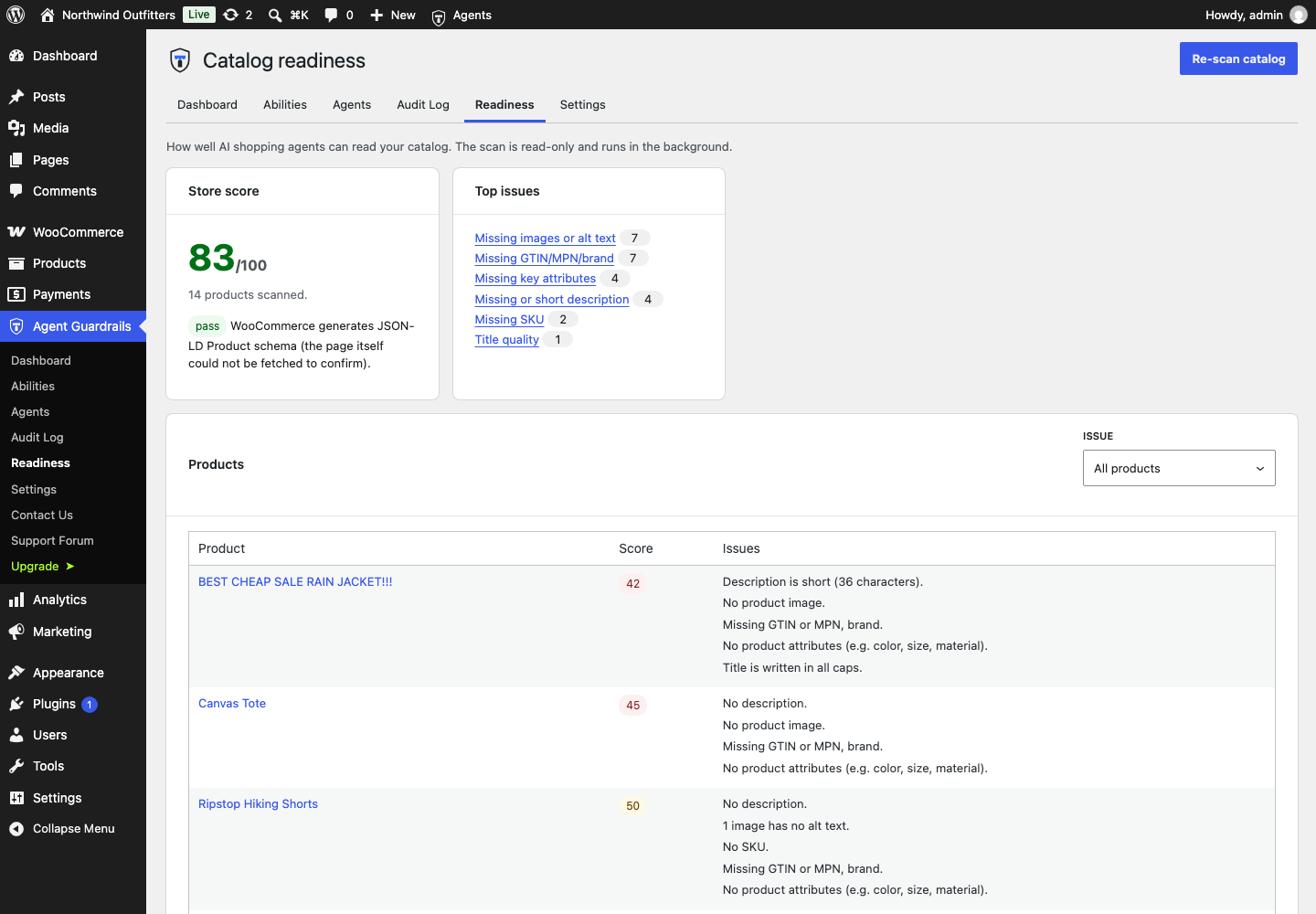Viewport: 1316px width, 914px height.
Task: Open the Canvas Tote product link
Action: click(232, 704)
